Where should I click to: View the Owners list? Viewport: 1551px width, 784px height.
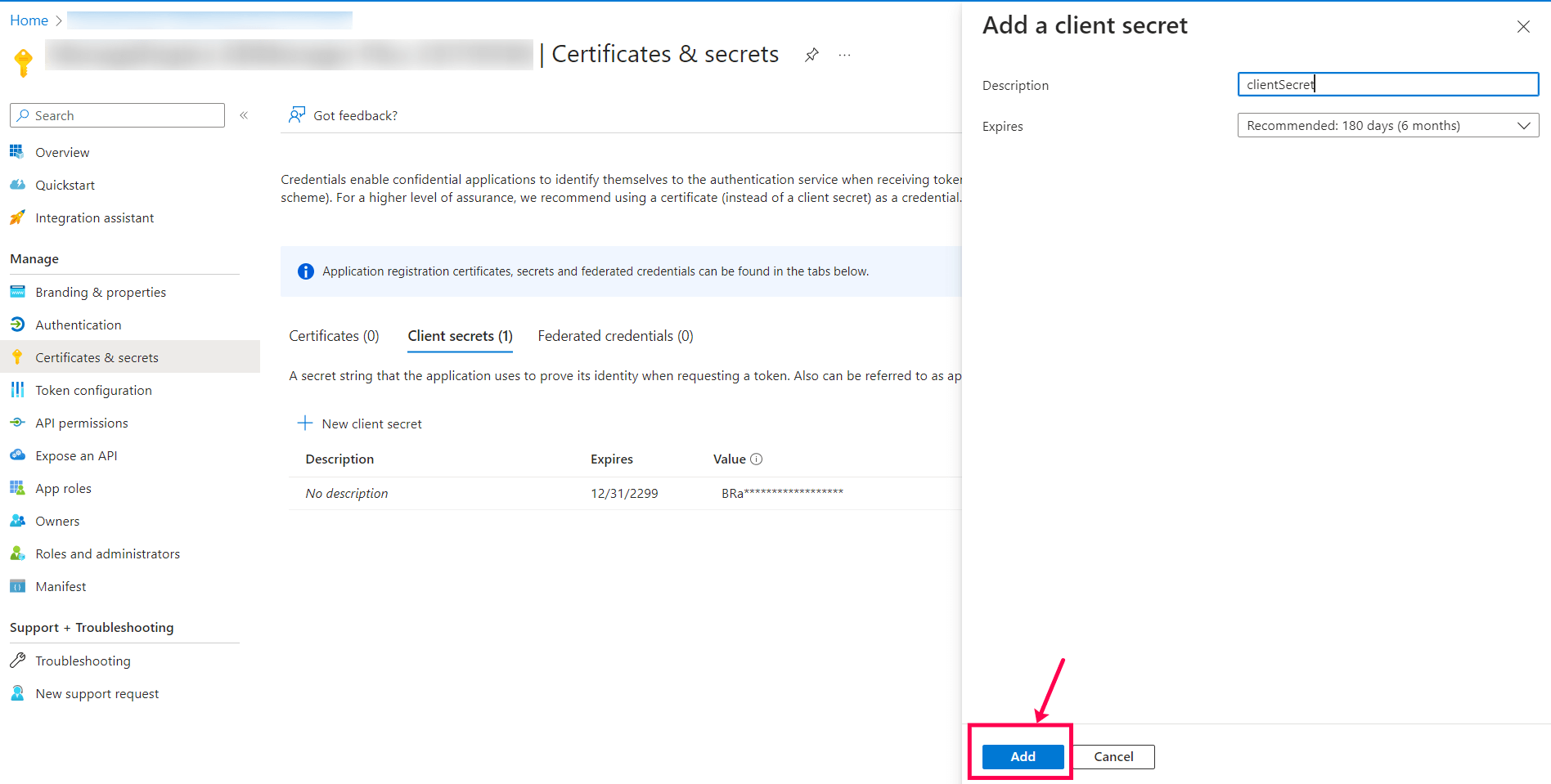pyautogui.click(x=57, y=521)
